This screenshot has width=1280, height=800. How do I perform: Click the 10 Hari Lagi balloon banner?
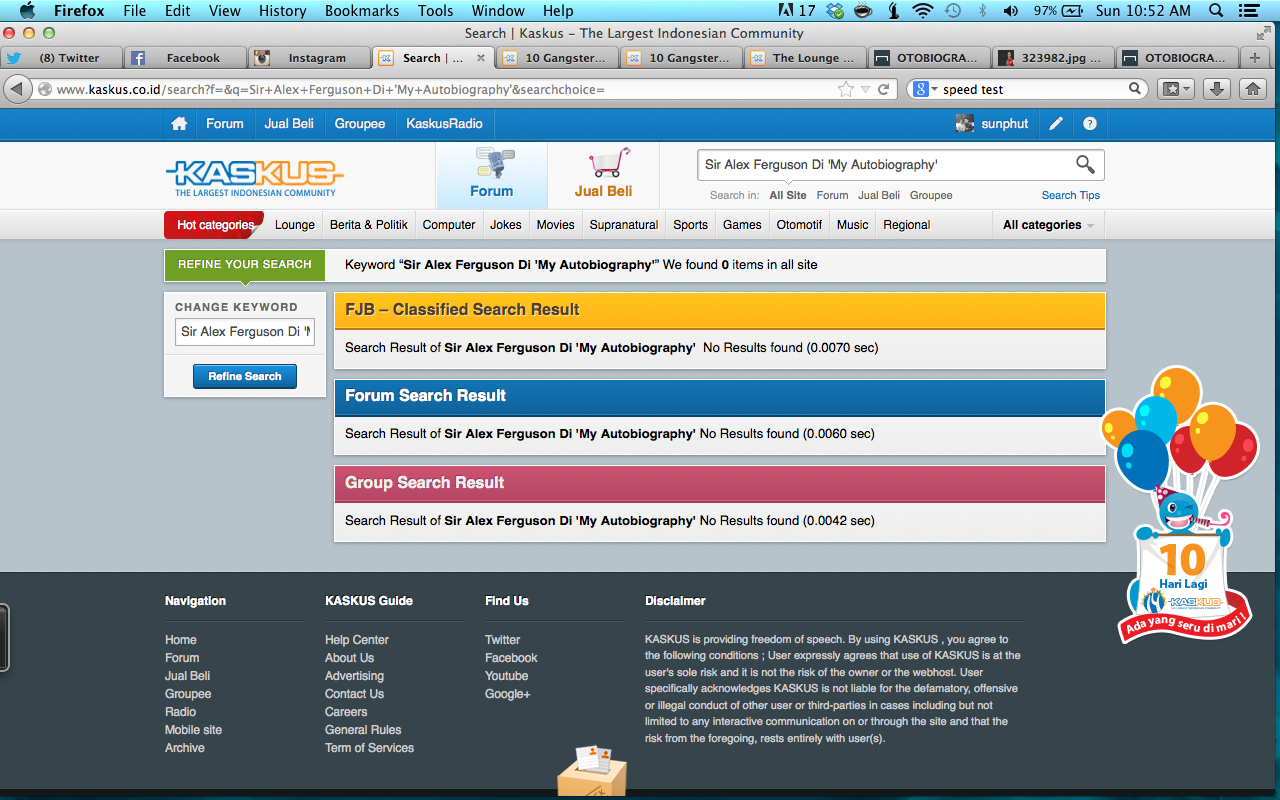(x=1182, y=505)
